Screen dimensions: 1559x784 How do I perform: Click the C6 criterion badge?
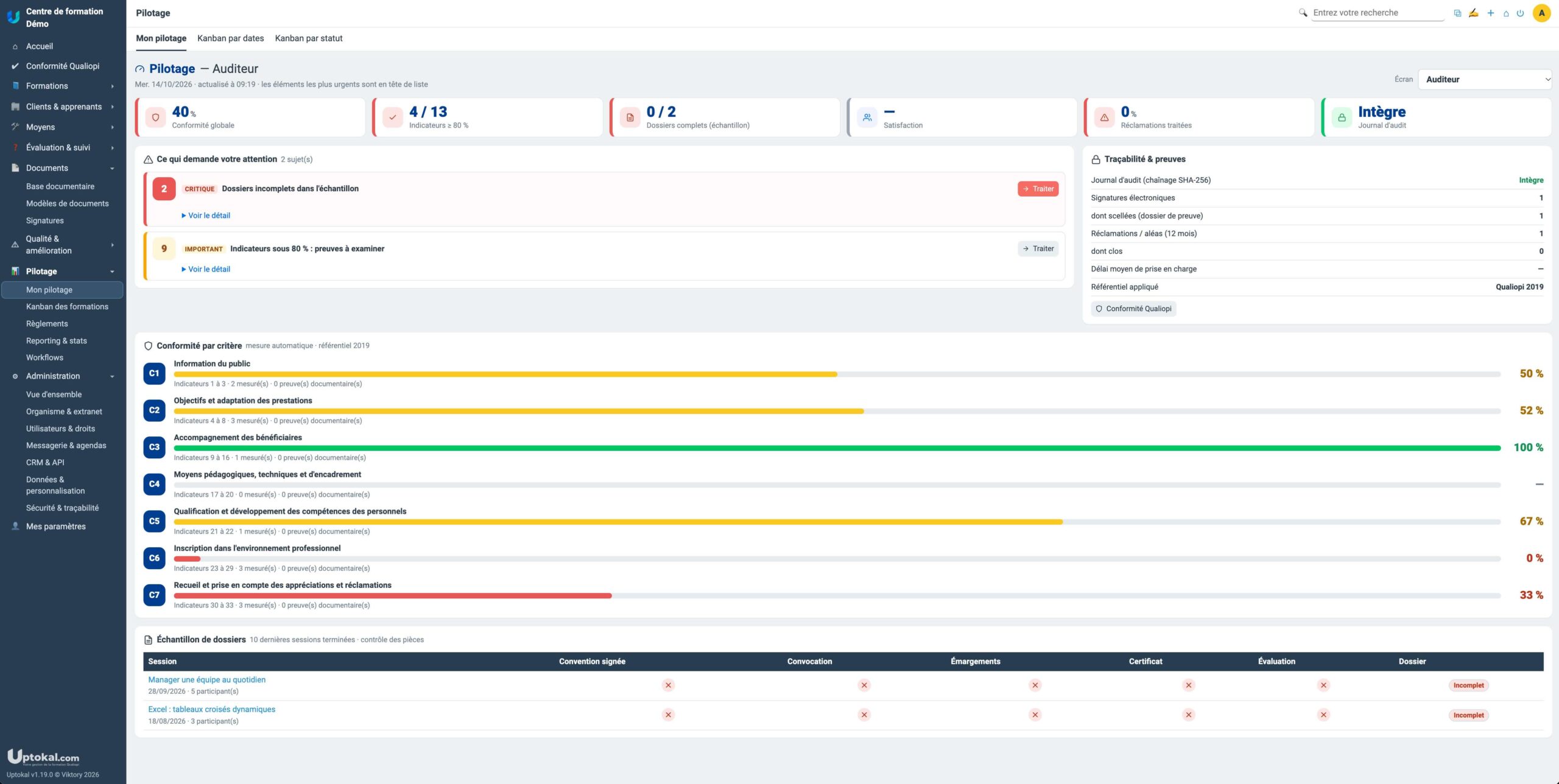tap(154, 558)
